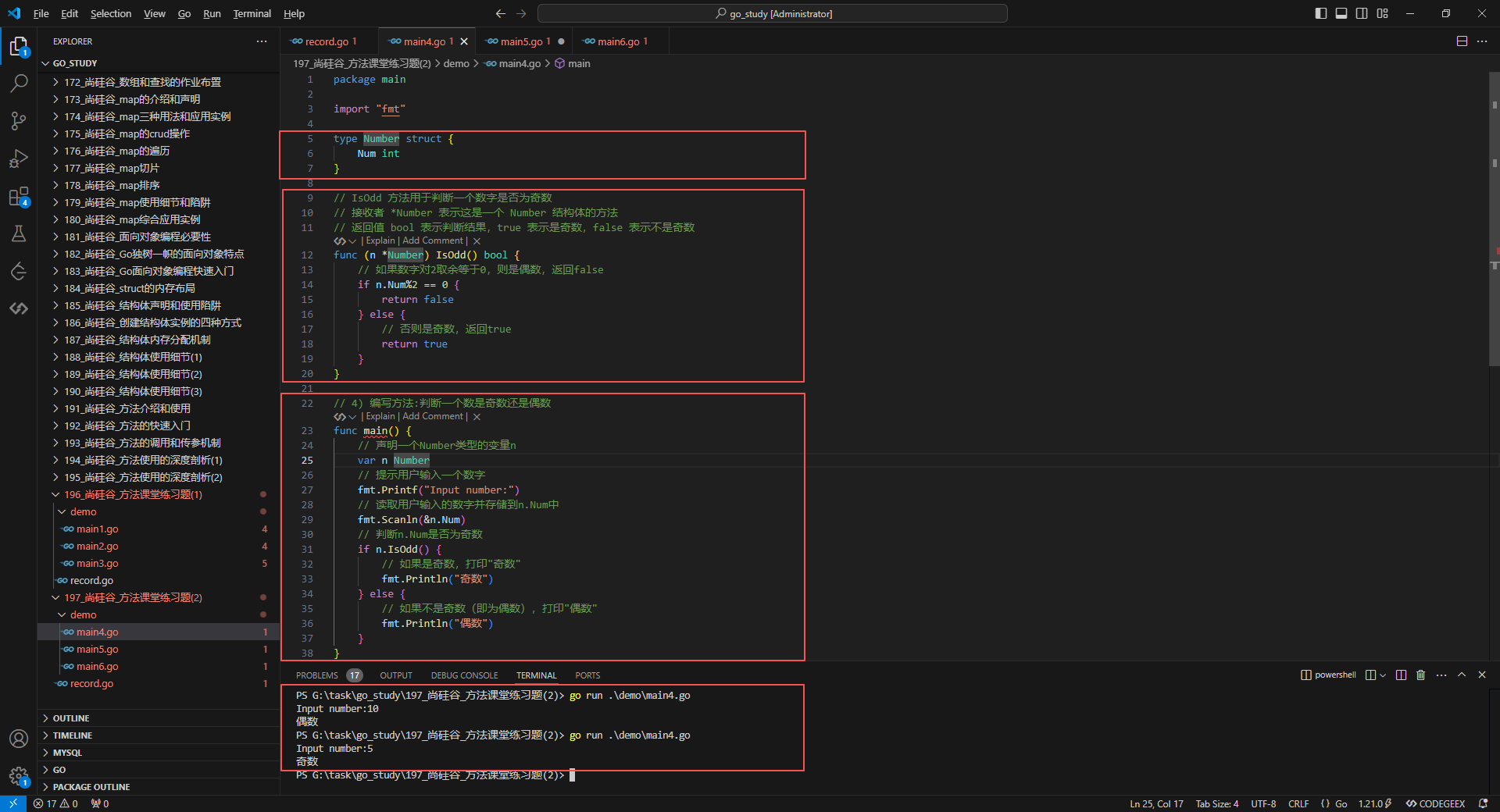The width and height of the screenshot is (1500, 812).
Task: Click CODEGEEX status bar item
Action: (x=1436, y=803)
